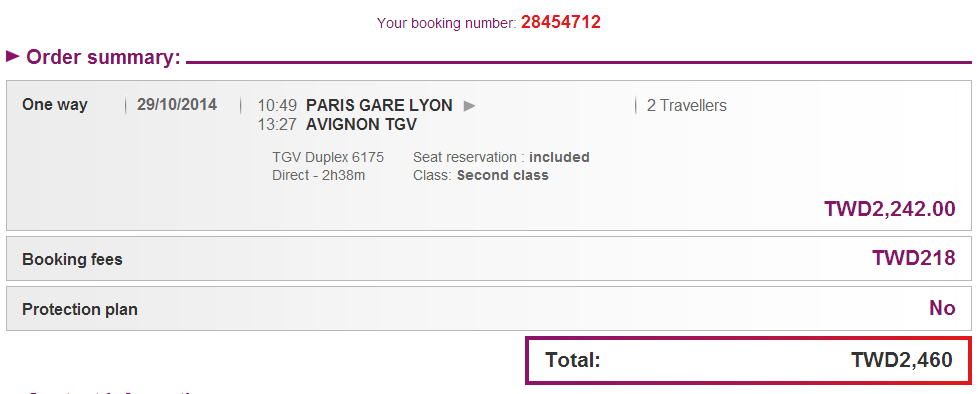Select the booking number 28454712
The height and width of the screenshot is (394, 978).
point(561,22)
